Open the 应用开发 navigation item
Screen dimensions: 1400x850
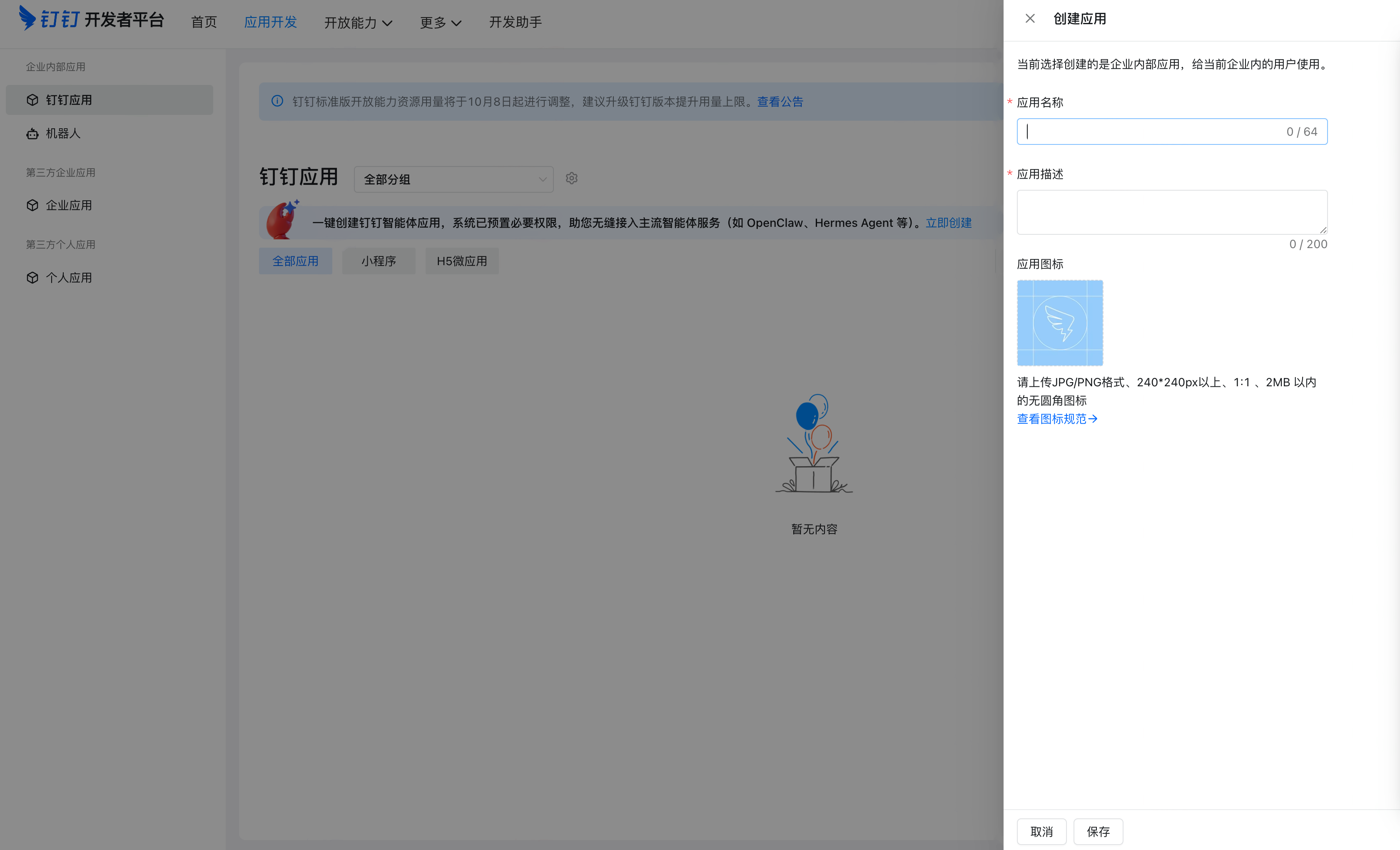[x=270, y=22]
